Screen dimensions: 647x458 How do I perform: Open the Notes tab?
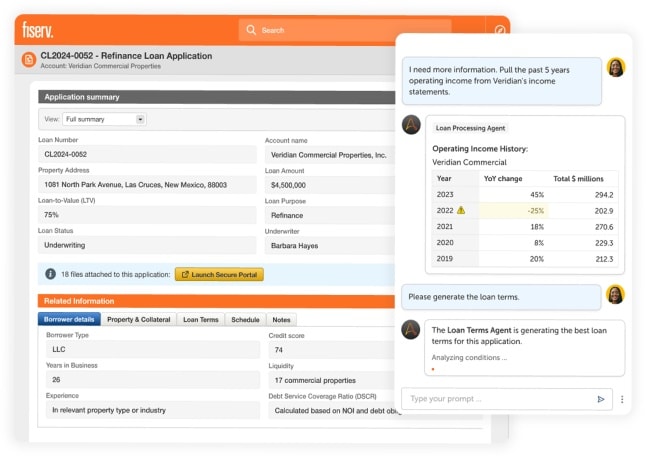coord(282,320)
